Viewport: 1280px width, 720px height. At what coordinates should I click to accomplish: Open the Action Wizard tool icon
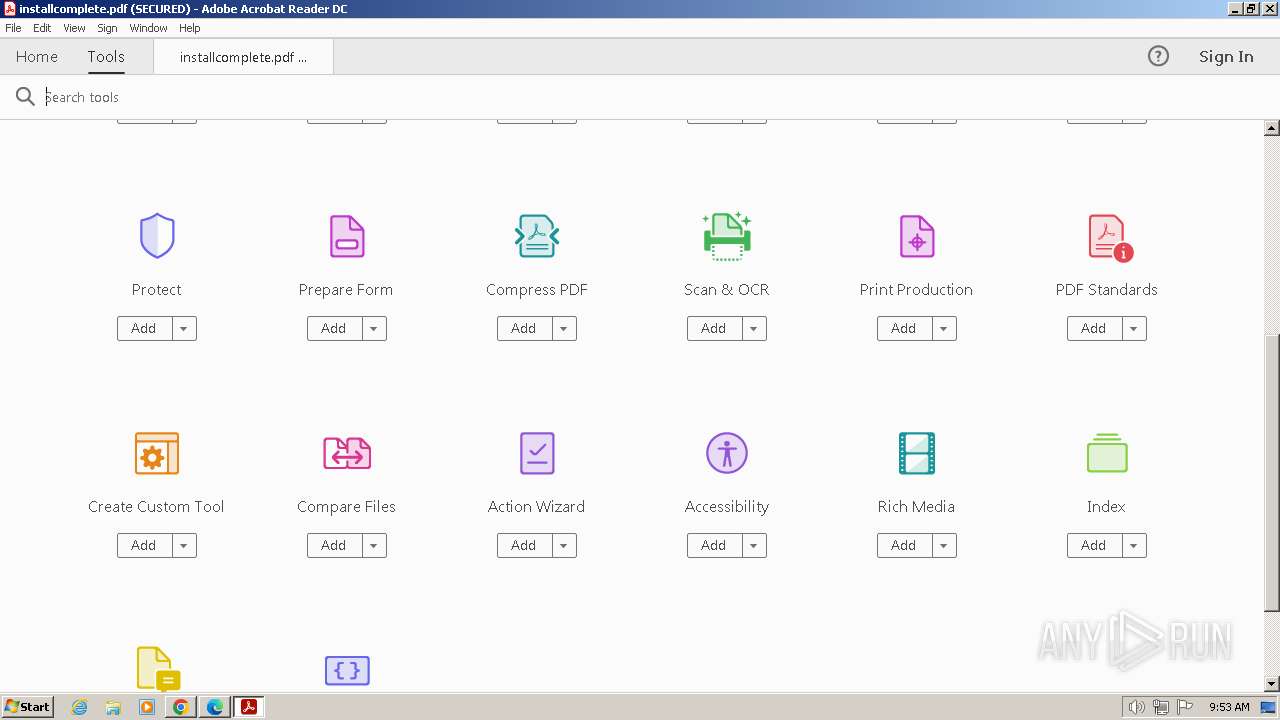pos(537,453)
